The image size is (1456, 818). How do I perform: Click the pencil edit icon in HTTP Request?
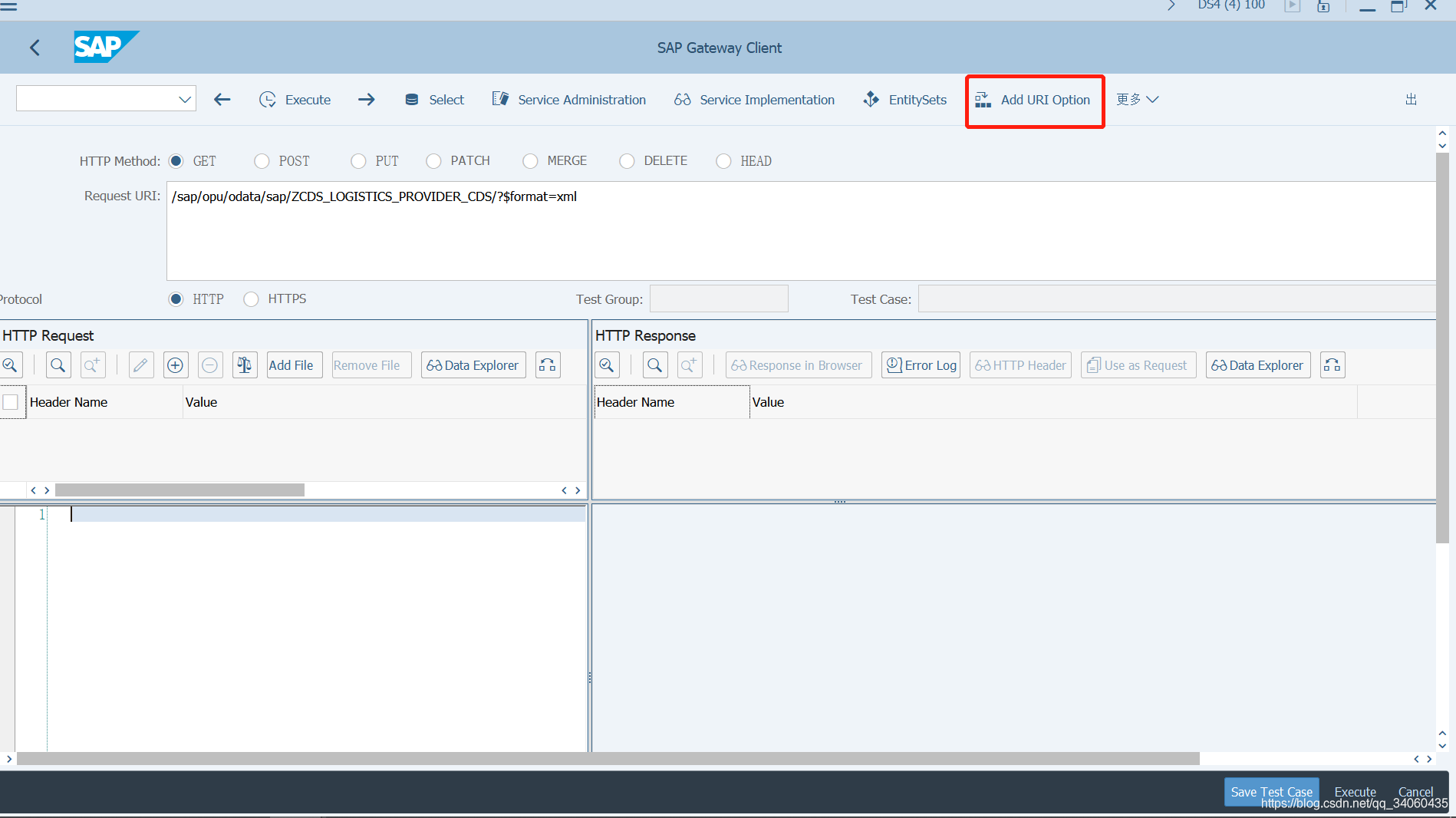(x=141, y=365)
